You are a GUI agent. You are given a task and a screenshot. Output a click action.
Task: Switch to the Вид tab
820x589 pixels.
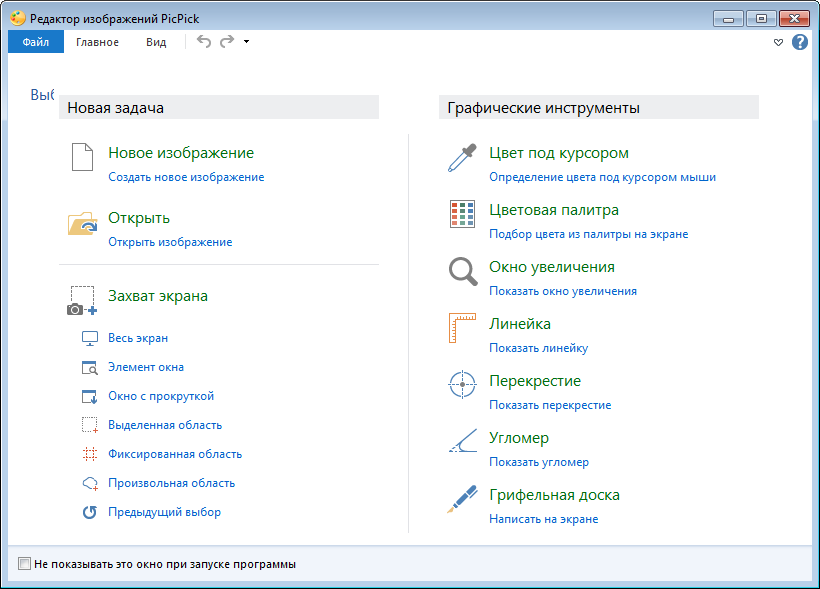click(x=155, y=41)
